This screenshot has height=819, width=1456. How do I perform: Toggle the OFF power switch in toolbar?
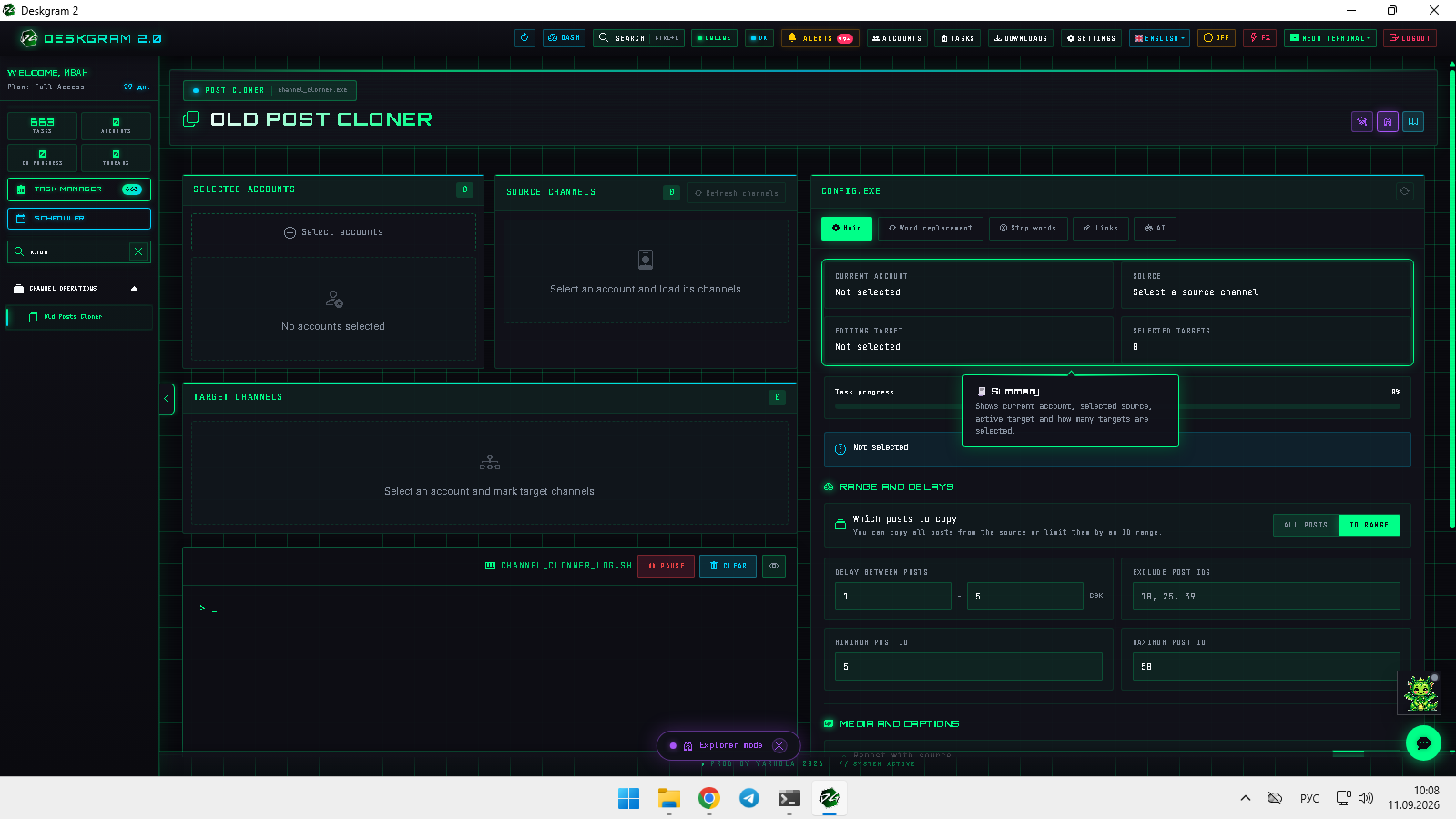[1216, 38]
